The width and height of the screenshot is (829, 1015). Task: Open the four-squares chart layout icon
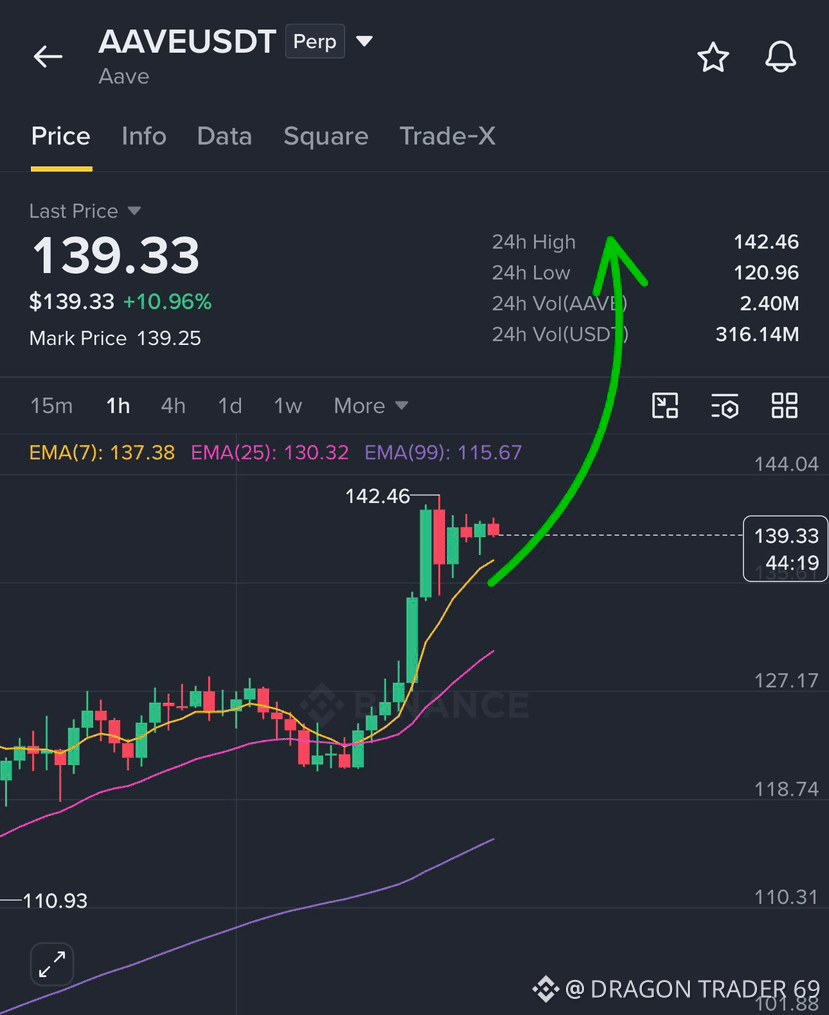coord(784,406)
